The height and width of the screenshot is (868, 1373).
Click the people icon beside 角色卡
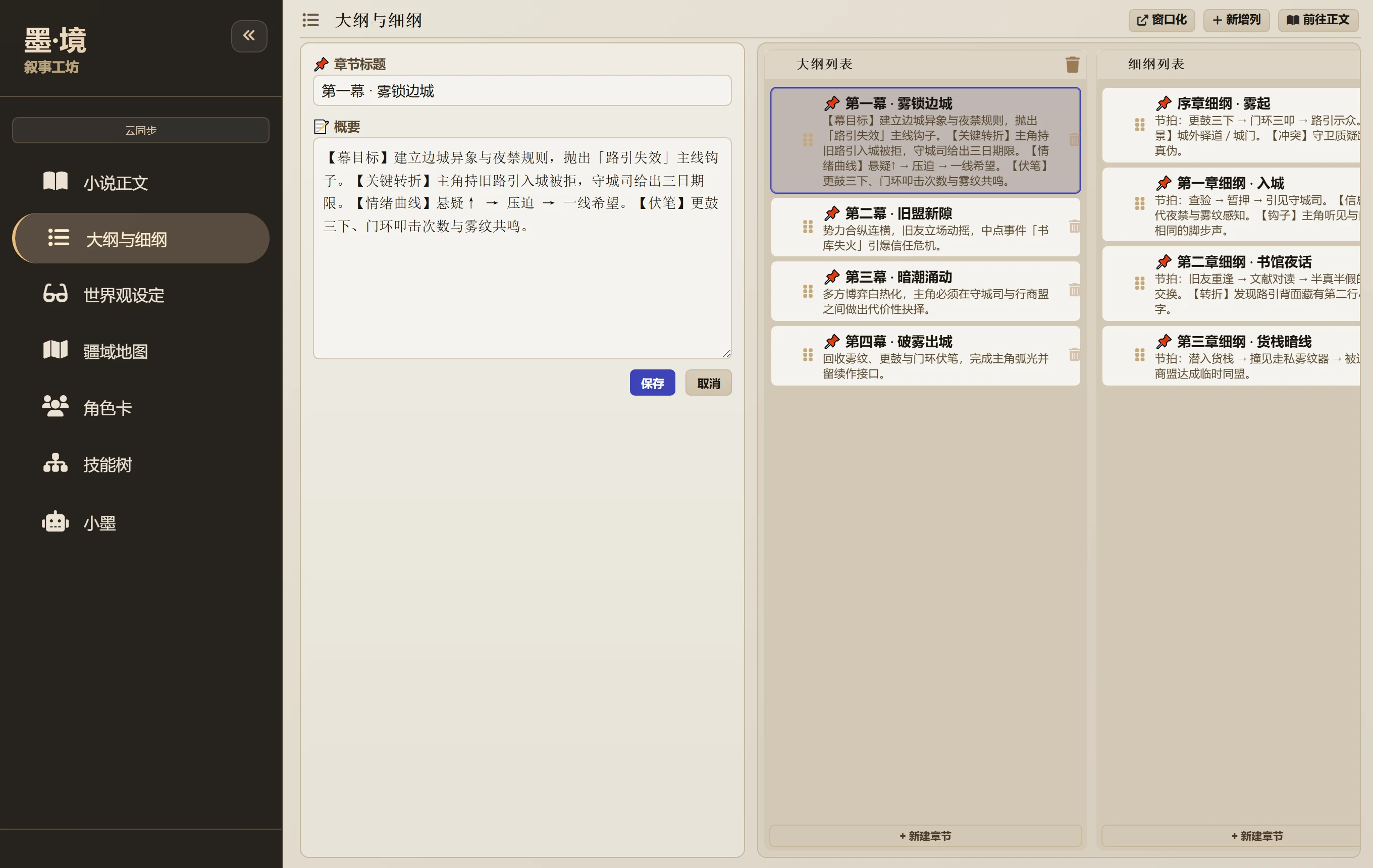point(56,406)
